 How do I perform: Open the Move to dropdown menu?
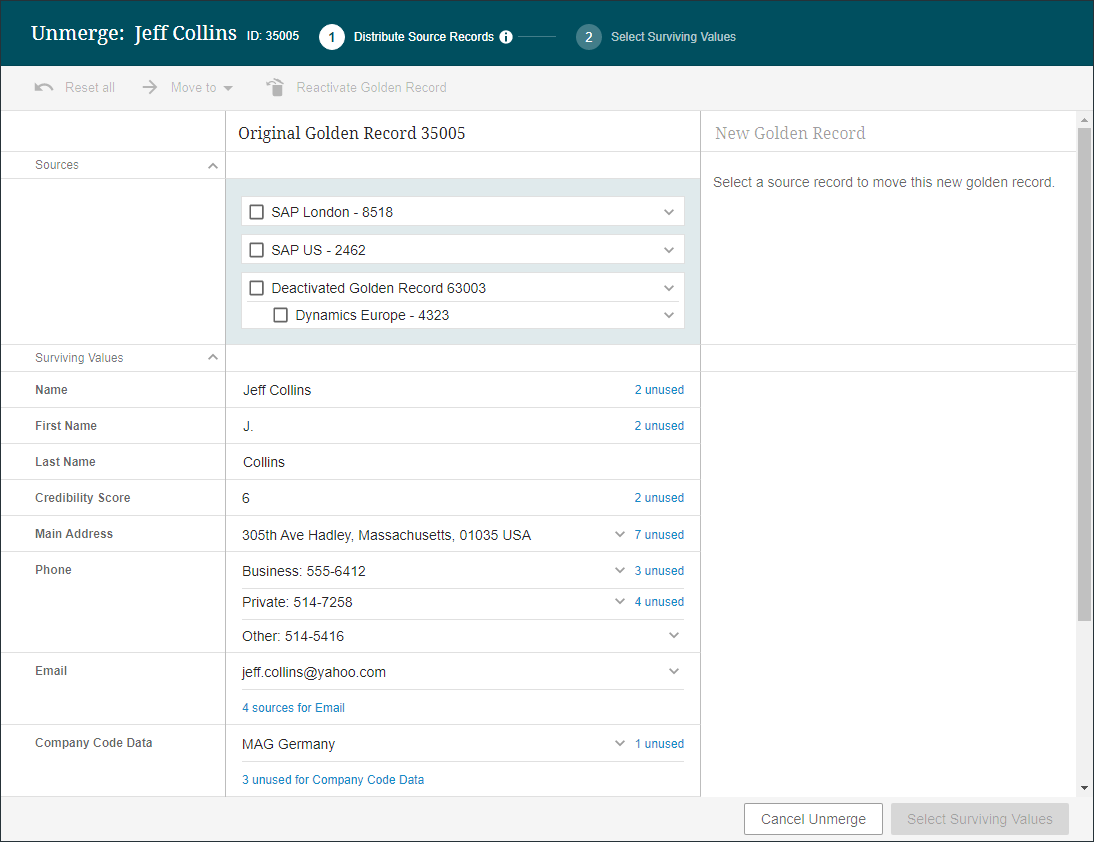pyautogui.click(x=228, y=88)
